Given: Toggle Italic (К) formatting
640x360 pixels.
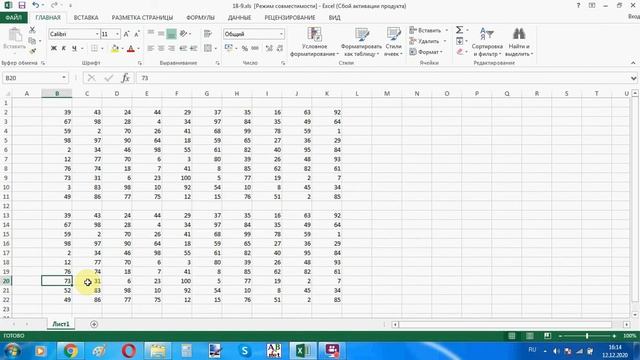Looking at the screenshot, I should tap(64, 48).
